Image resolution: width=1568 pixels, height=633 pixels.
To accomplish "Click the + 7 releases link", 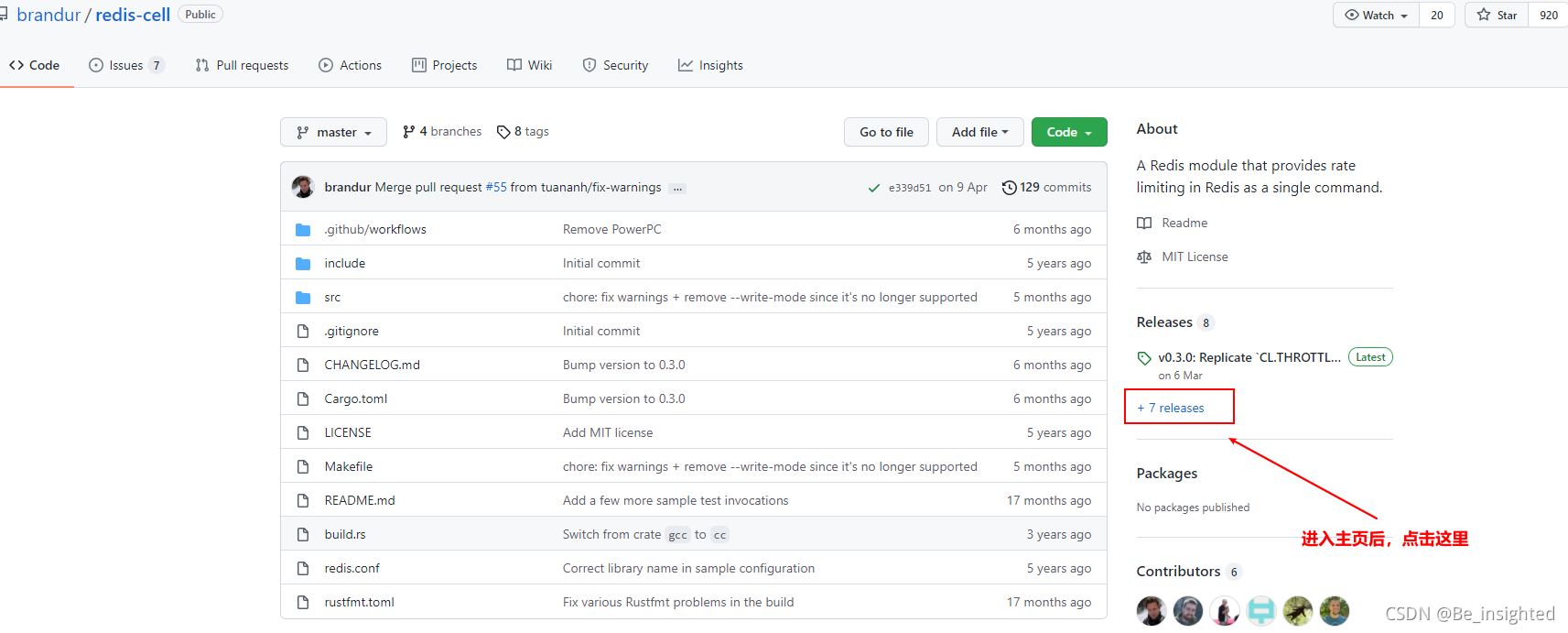I will [x=1171, y=408].
